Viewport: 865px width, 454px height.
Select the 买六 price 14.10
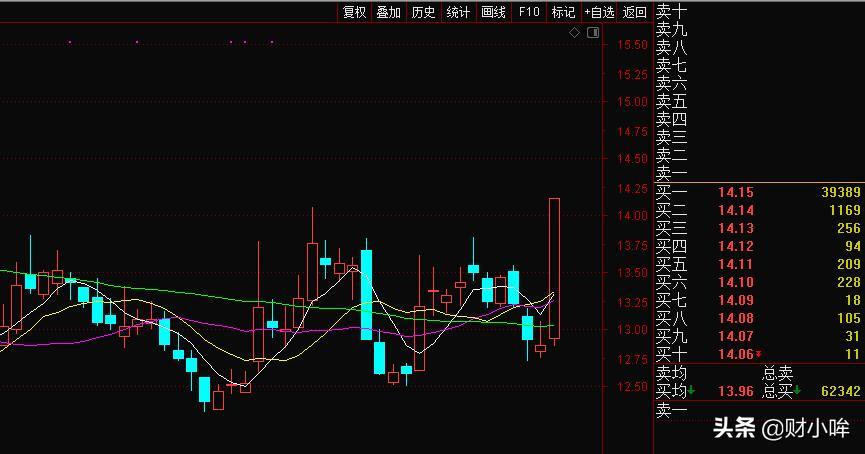(x=735, y=282)
